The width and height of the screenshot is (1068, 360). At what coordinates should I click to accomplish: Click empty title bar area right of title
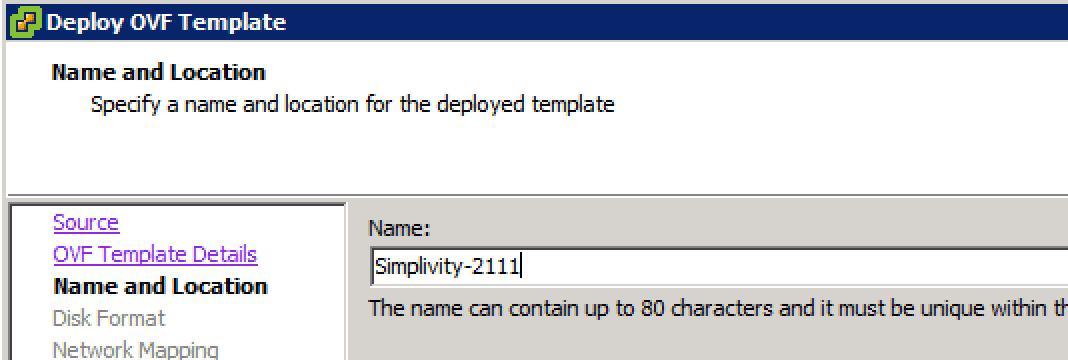674,22
